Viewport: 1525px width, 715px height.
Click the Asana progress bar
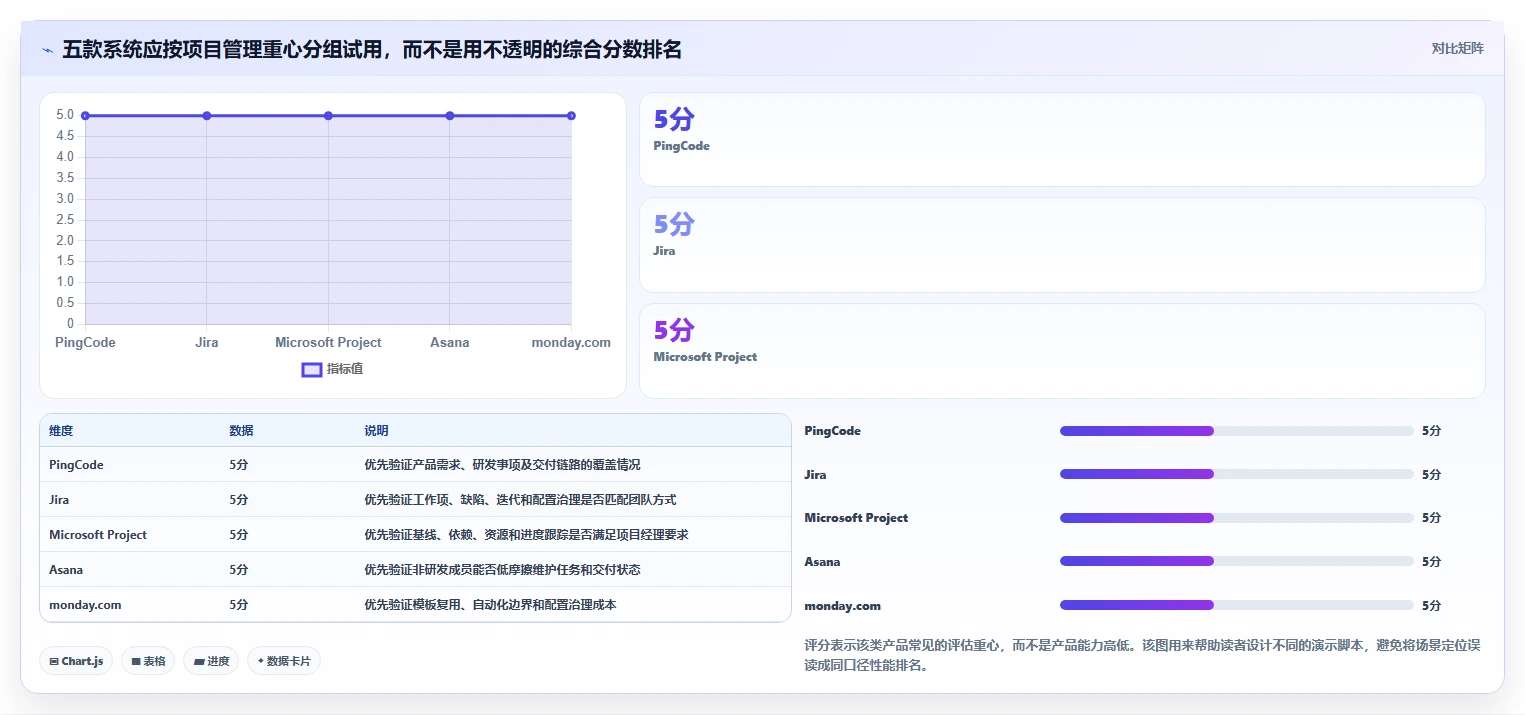point(1237,561)
